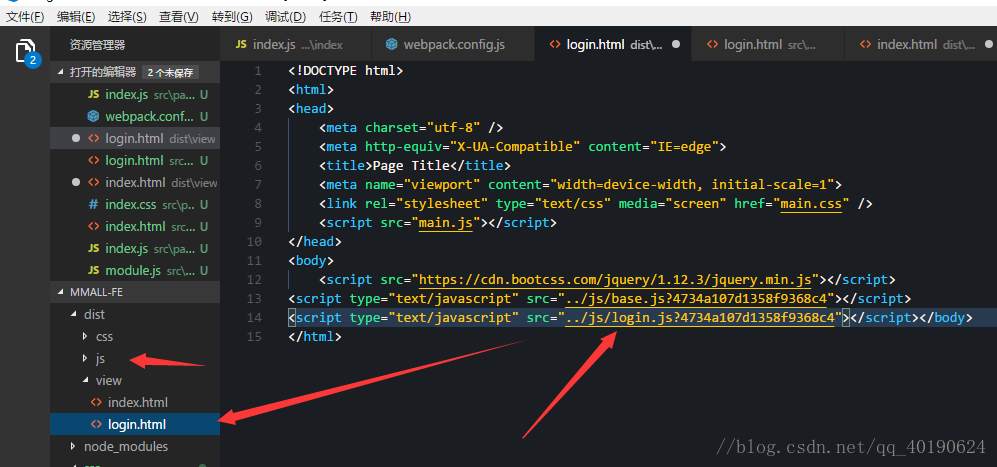This screenshot has height=467, width=997.
Task: Switch to index.js editor tab
Action: [x=295, y=45]
